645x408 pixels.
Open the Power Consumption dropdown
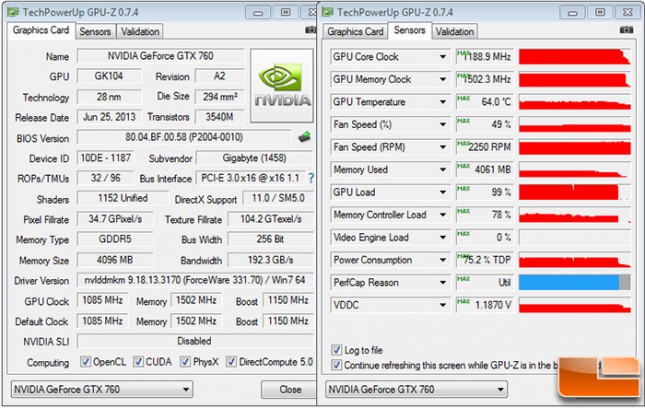point(443,260)
